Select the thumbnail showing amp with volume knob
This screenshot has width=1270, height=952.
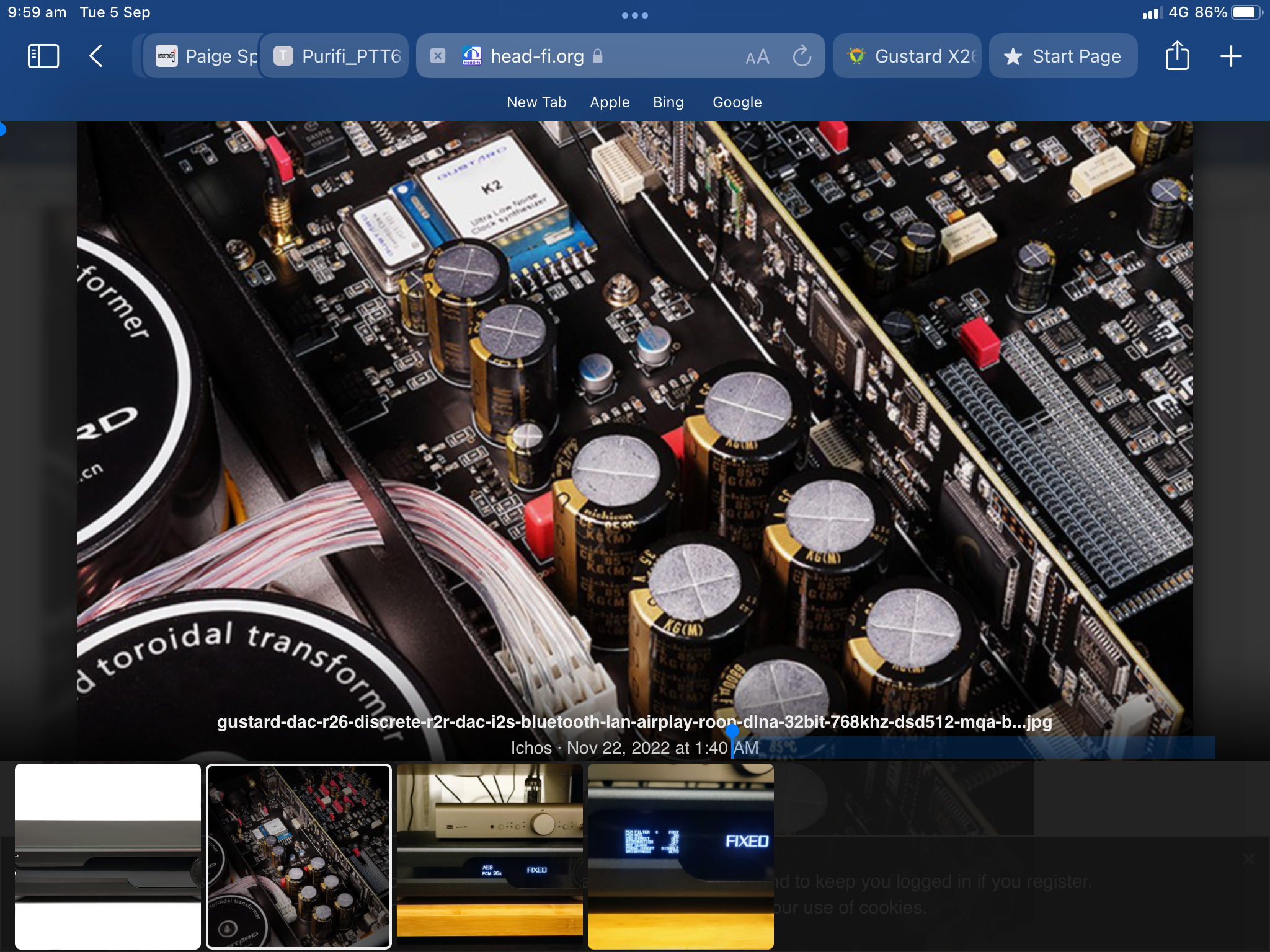(490, 857)
